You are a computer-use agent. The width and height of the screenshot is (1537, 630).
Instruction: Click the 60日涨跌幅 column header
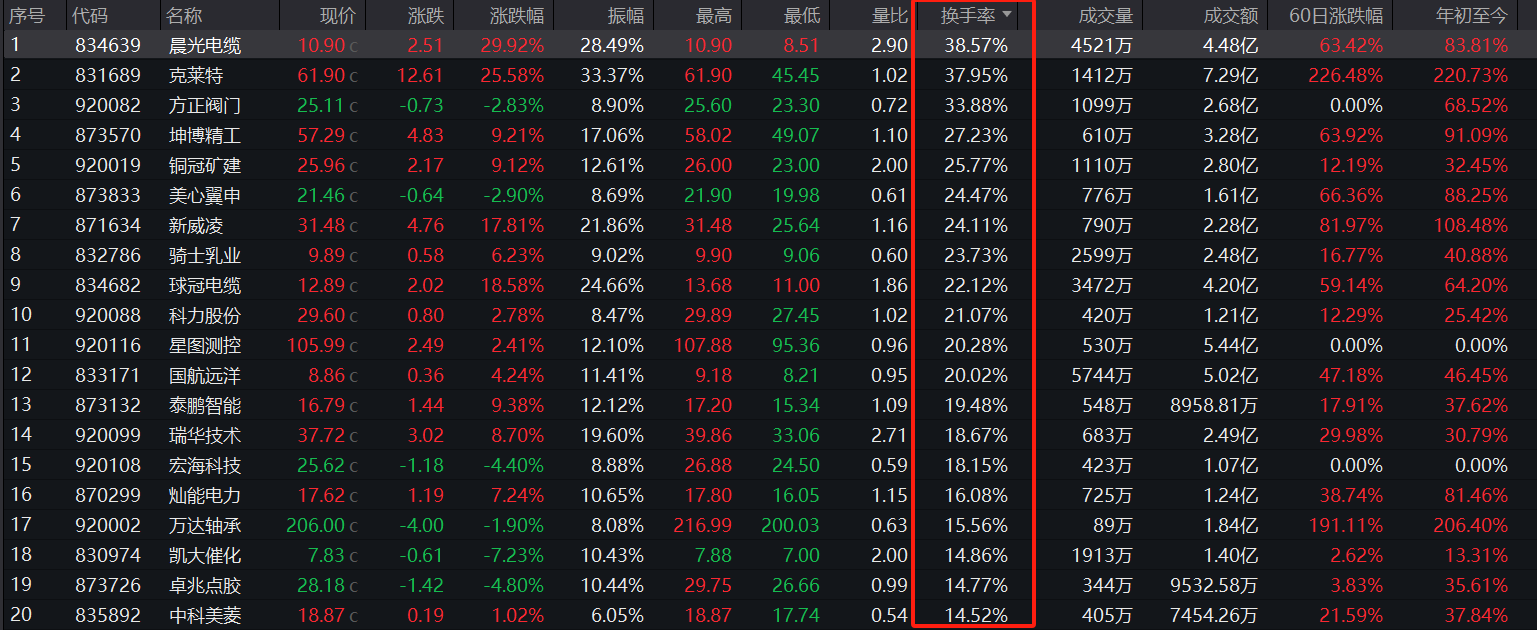(1335, 15)
